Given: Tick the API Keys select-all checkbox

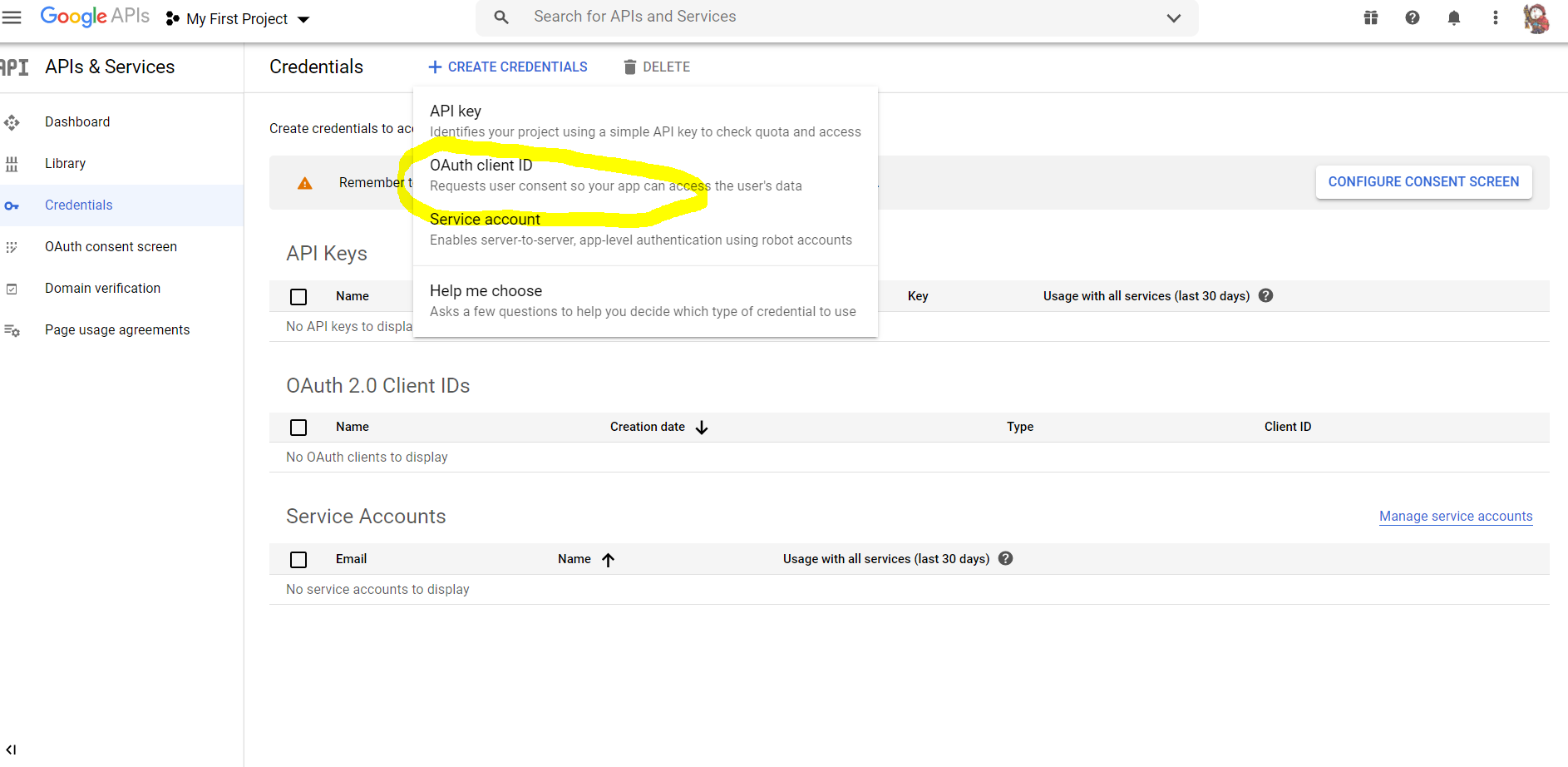Looking at the screenshot, I should tap(298, 296).
